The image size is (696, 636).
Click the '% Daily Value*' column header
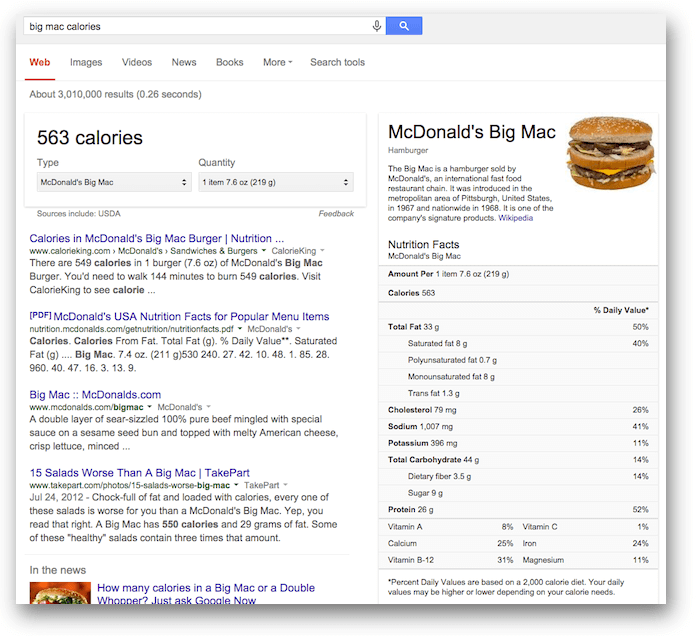click(621, 310)
